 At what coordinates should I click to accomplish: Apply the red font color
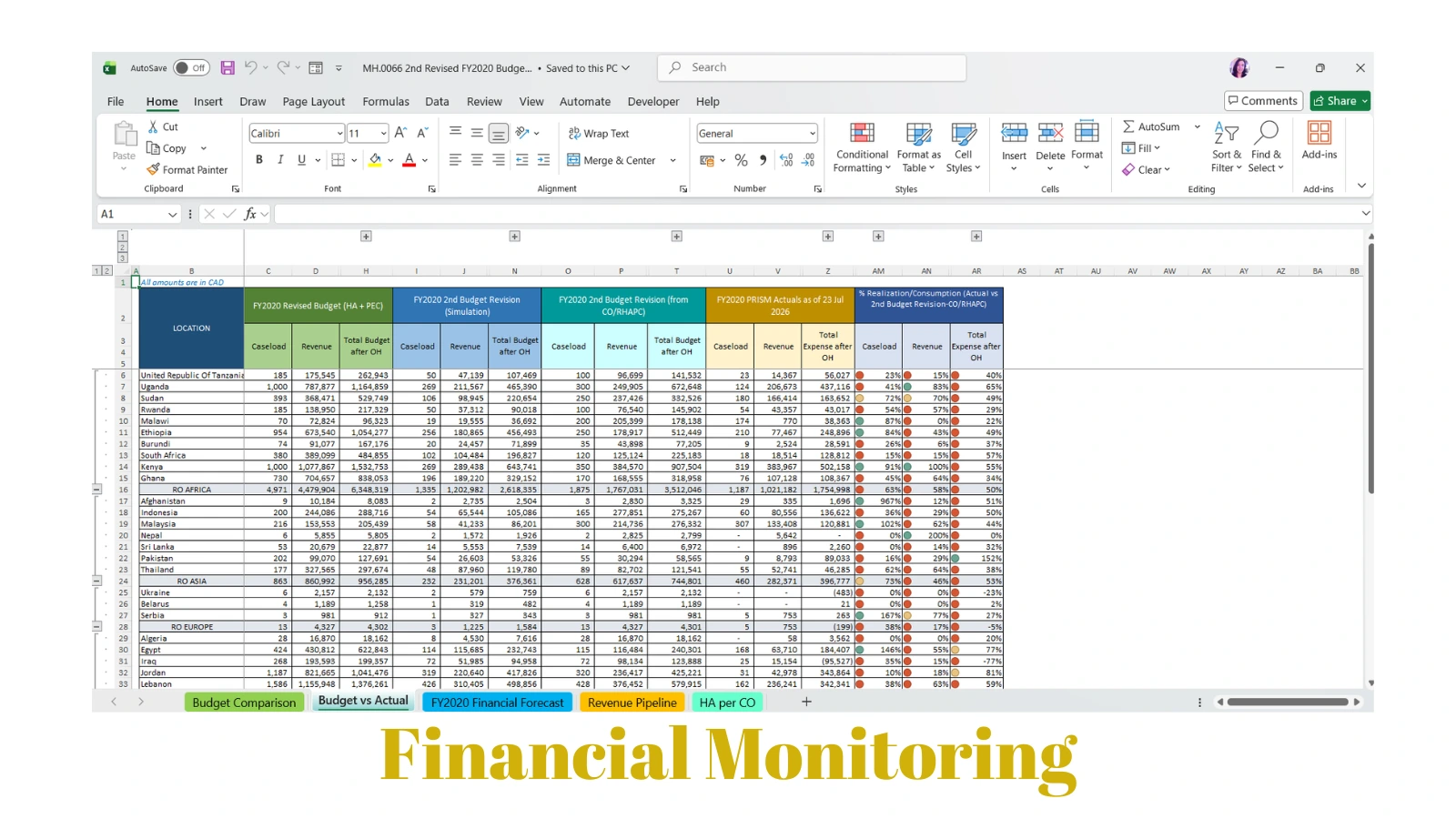(409, 160)
